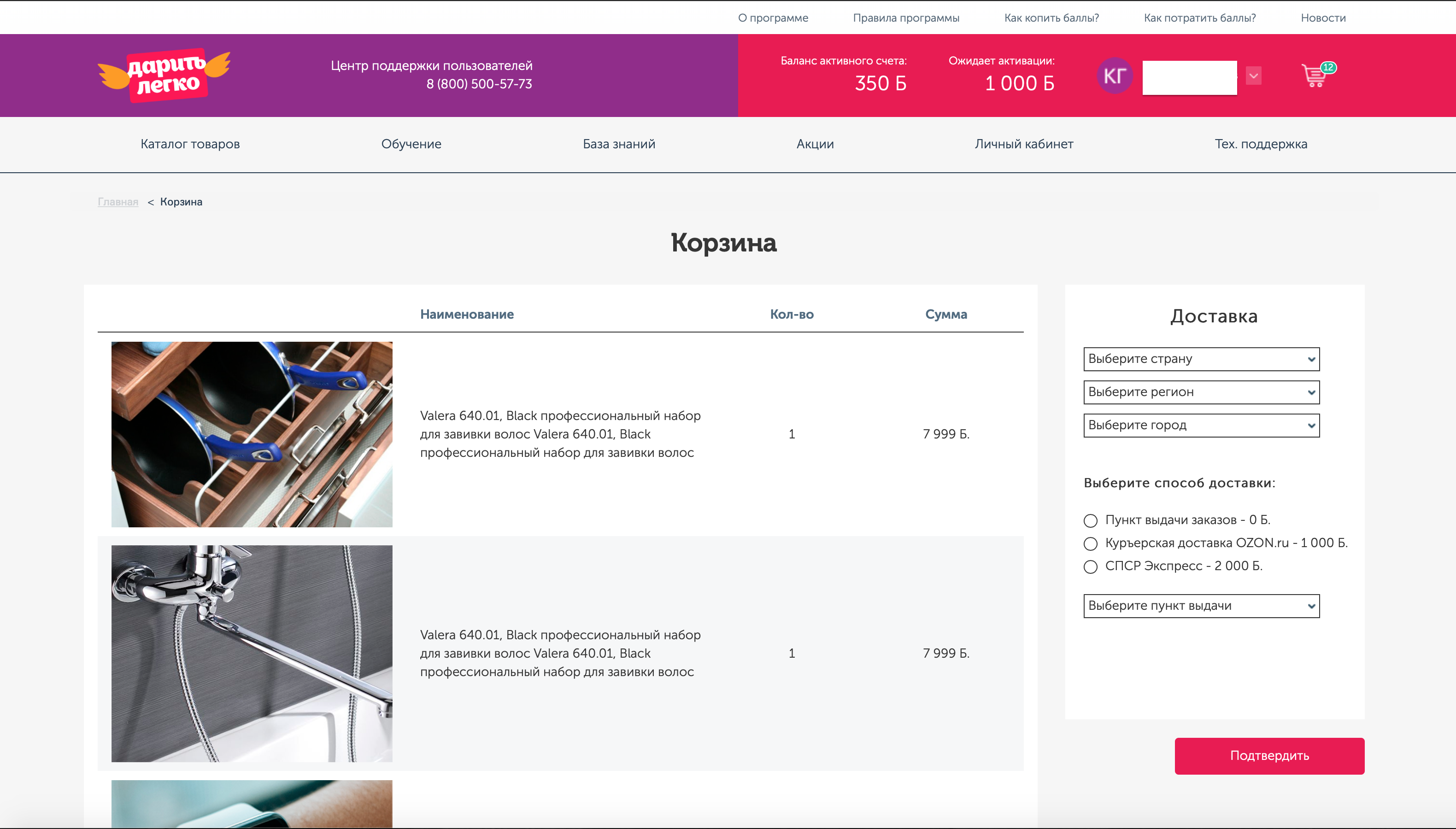Click the active balance 350 Б value
This screenshot has width=1456, height=829.
pos(880,83)
